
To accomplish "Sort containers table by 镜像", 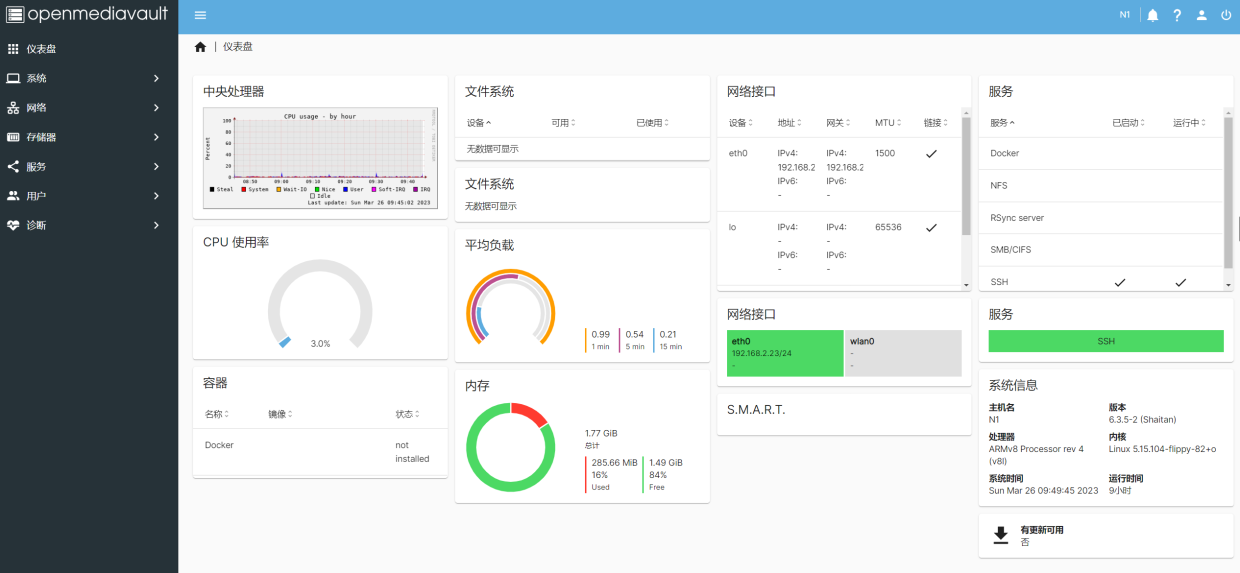I will (x=280, y=414).
